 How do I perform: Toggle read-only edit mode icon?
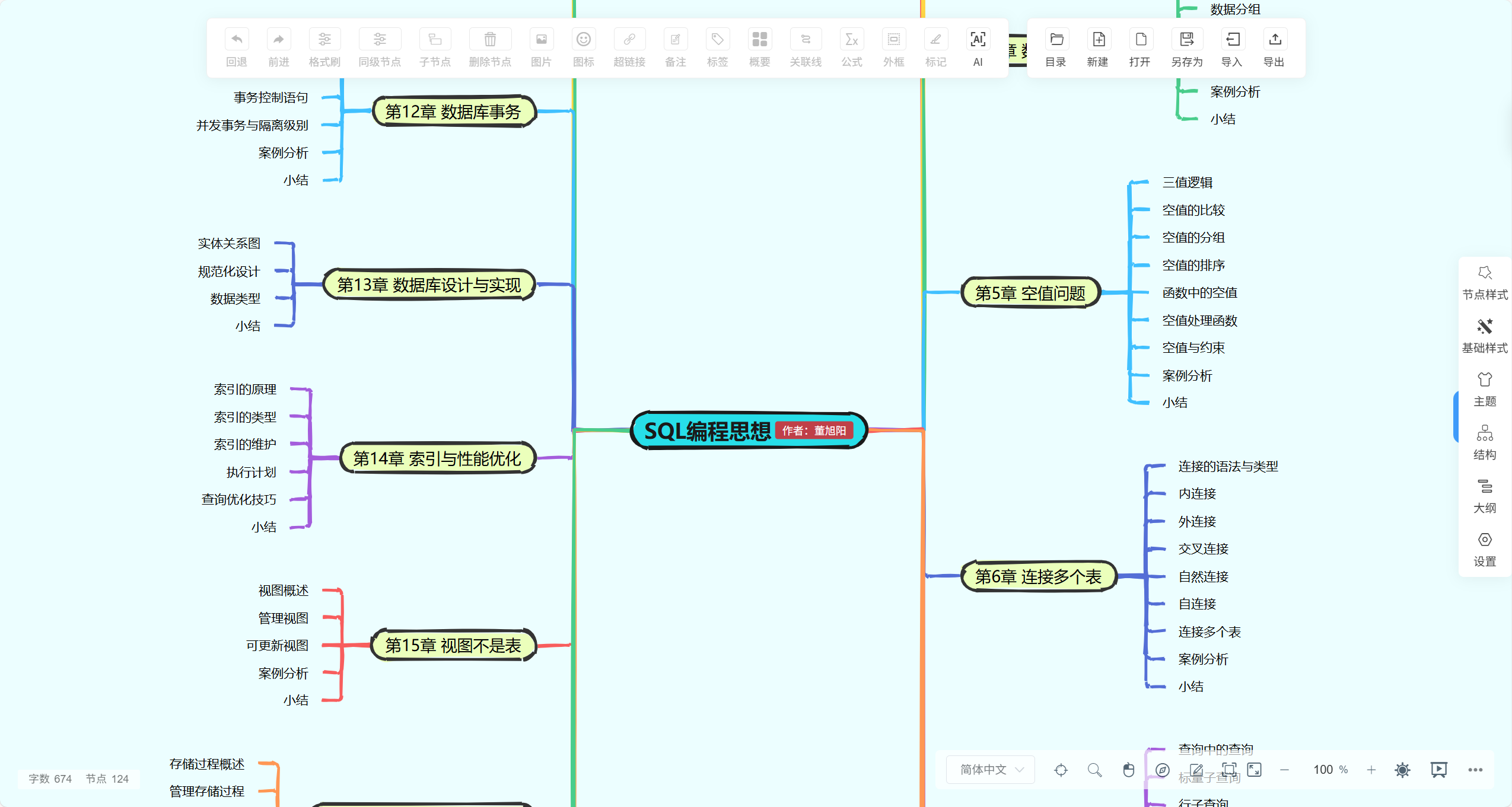[1196, 770]
